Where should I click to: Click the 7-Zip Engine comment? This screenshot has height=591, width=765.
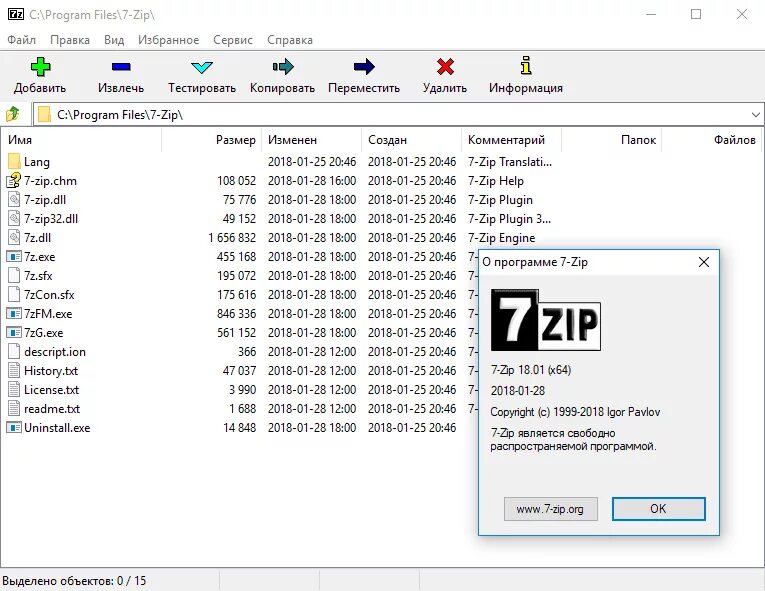coord(502,238)
